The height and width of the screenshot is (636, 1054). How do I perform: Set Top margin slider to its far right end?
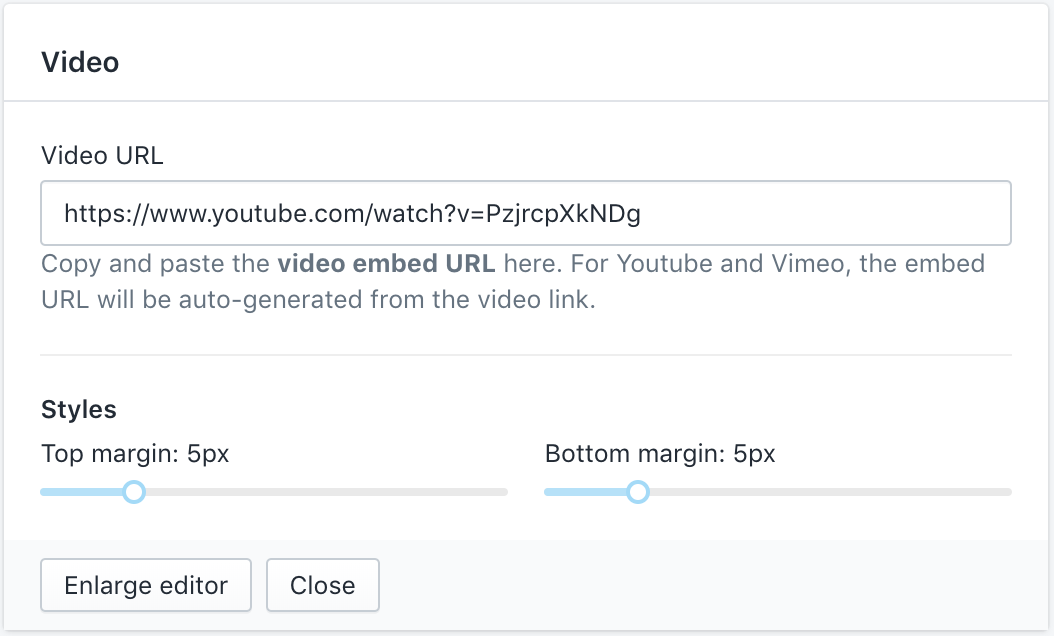pyautogui.click(x=506, y=492)
